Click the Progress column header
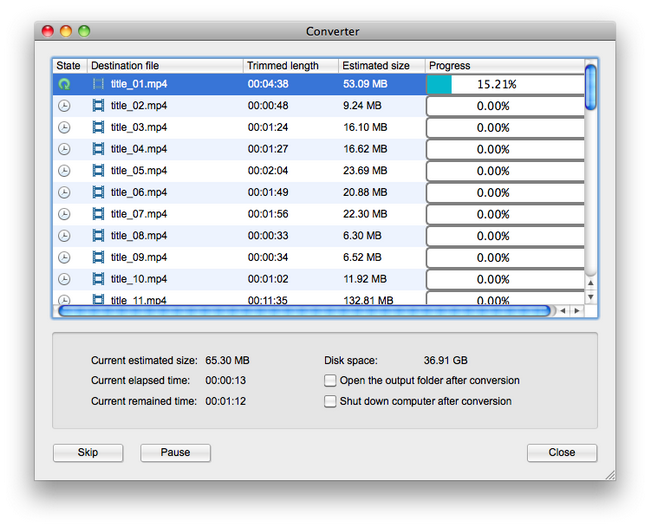This screenshot has width=650, height=528. [505, 66]
